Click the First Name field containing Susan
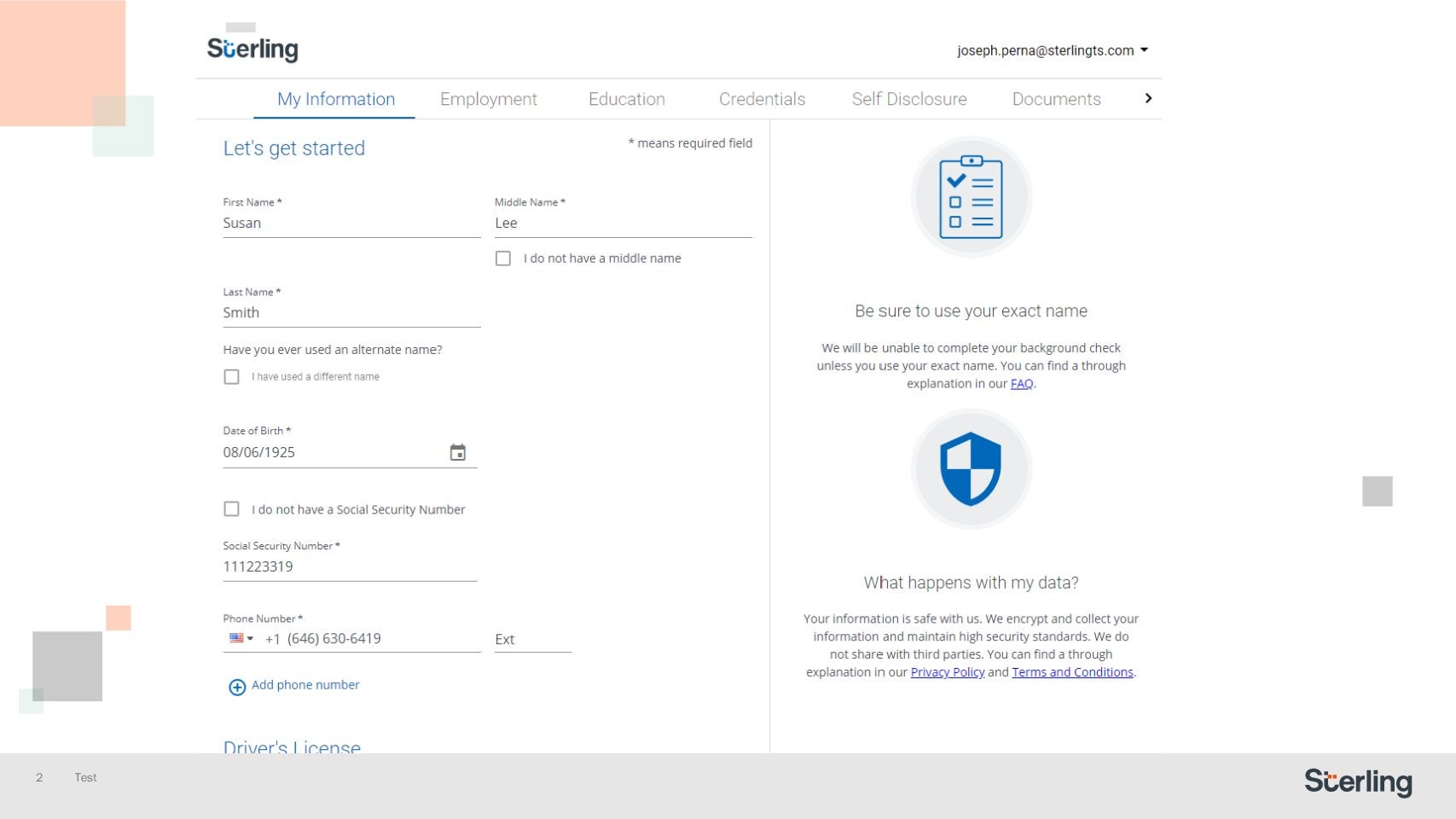The image size is (1456, 819). click(x=351, y=224)
